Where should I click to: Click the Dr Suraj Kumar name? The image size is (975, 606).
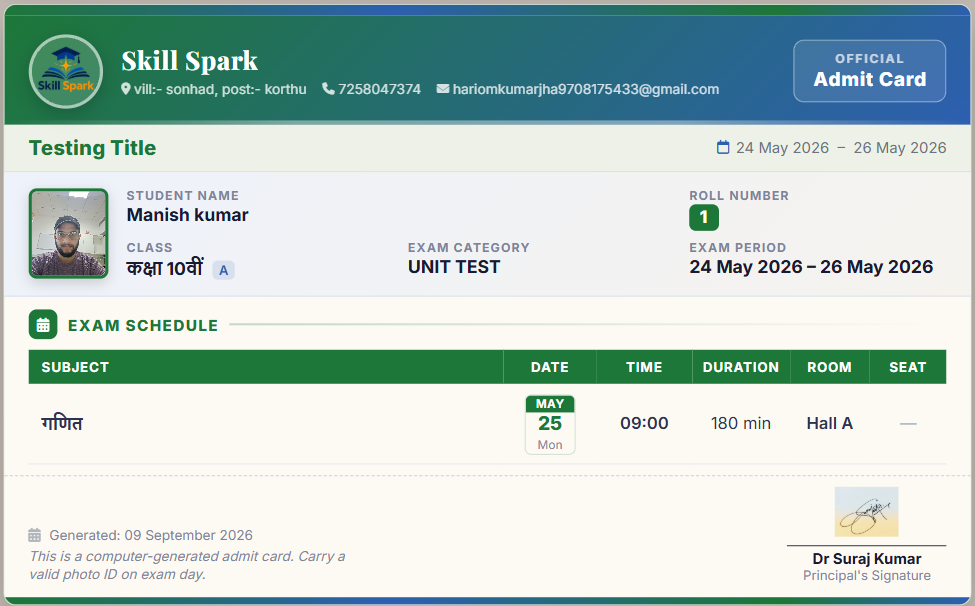867,559
